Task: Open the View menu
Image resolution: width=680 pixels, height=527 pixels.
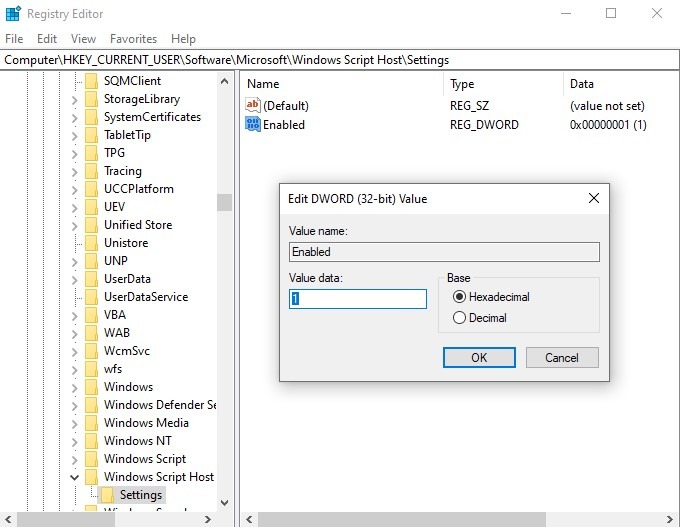Action: 83,39
